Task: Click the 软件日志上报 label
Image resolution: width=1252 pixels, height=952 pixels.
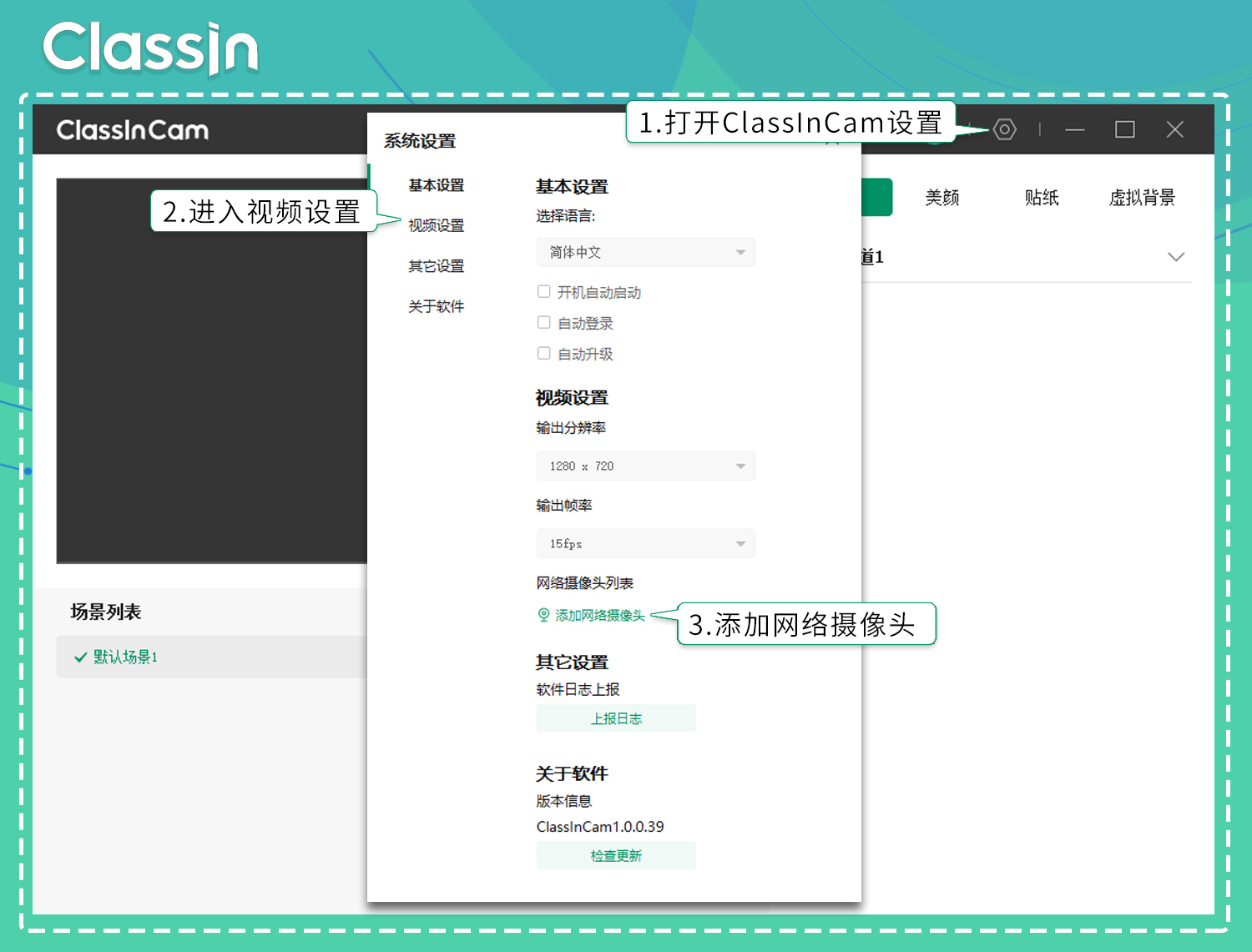Action: click(578, 689)
